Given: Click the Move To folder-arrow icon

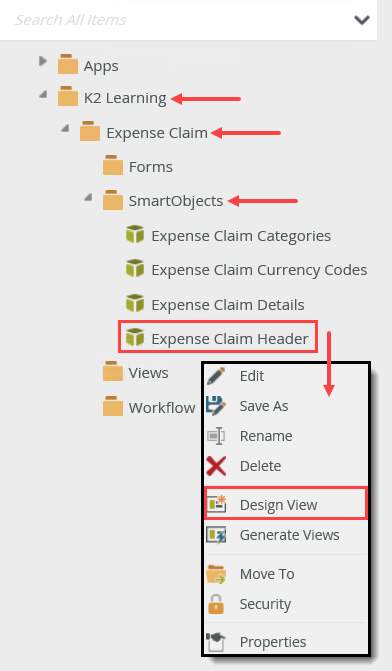Looking at the screenshot, I should (x=216, y=574).
